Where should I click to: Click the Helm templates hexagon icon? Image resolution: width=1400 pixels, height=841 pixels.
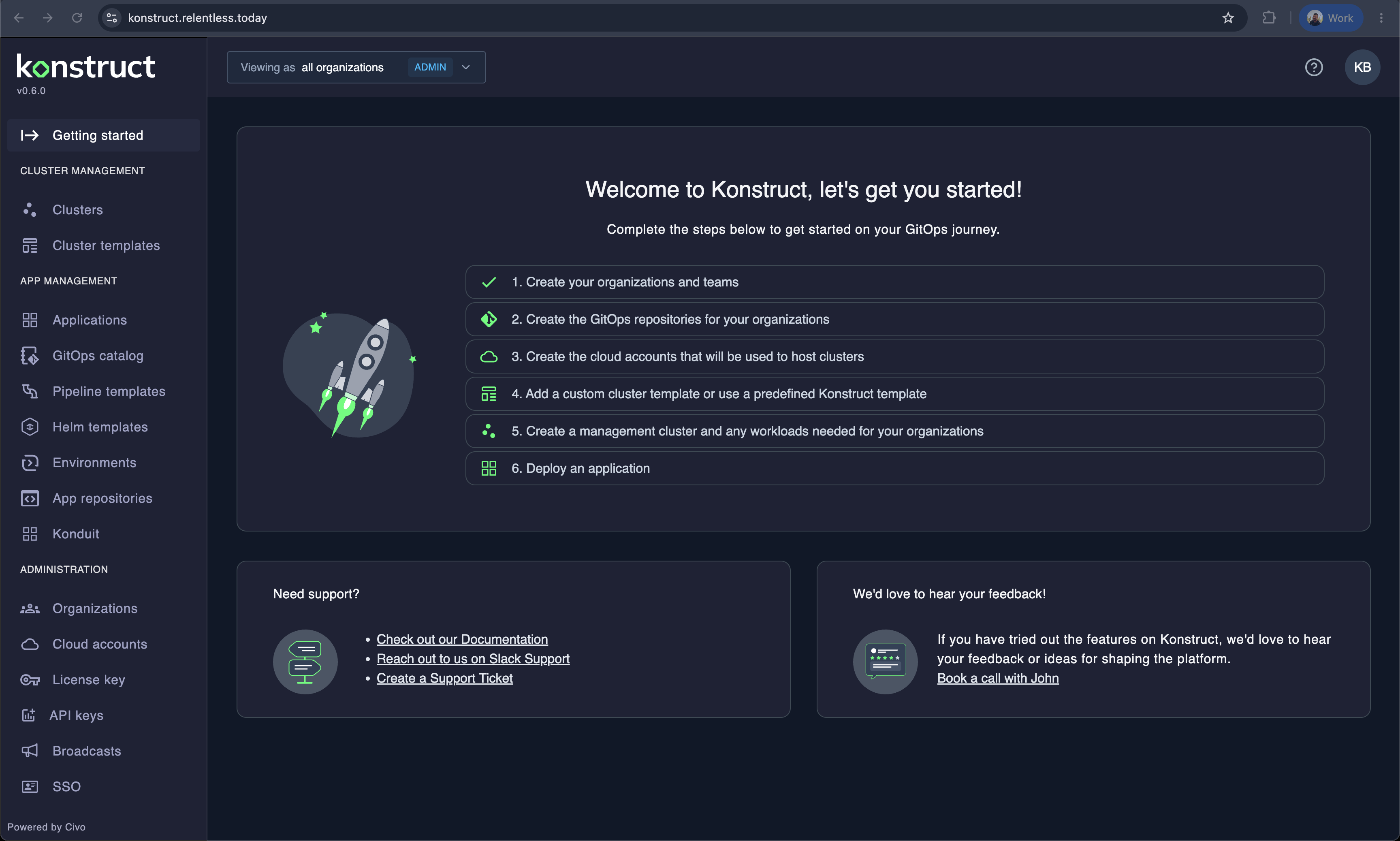pos(30,427)
